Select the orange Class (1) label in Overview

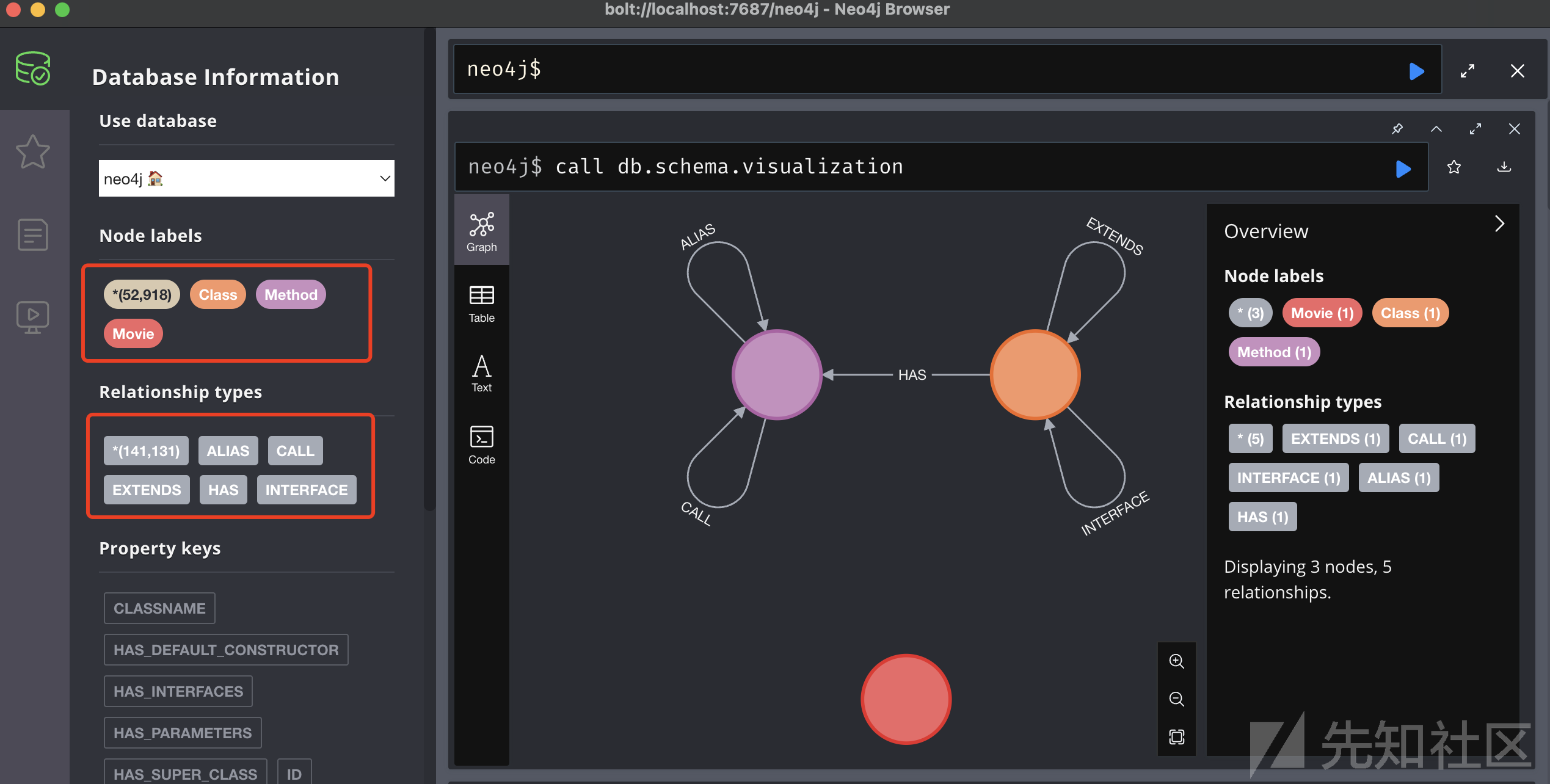click(x=1410, y=313)
